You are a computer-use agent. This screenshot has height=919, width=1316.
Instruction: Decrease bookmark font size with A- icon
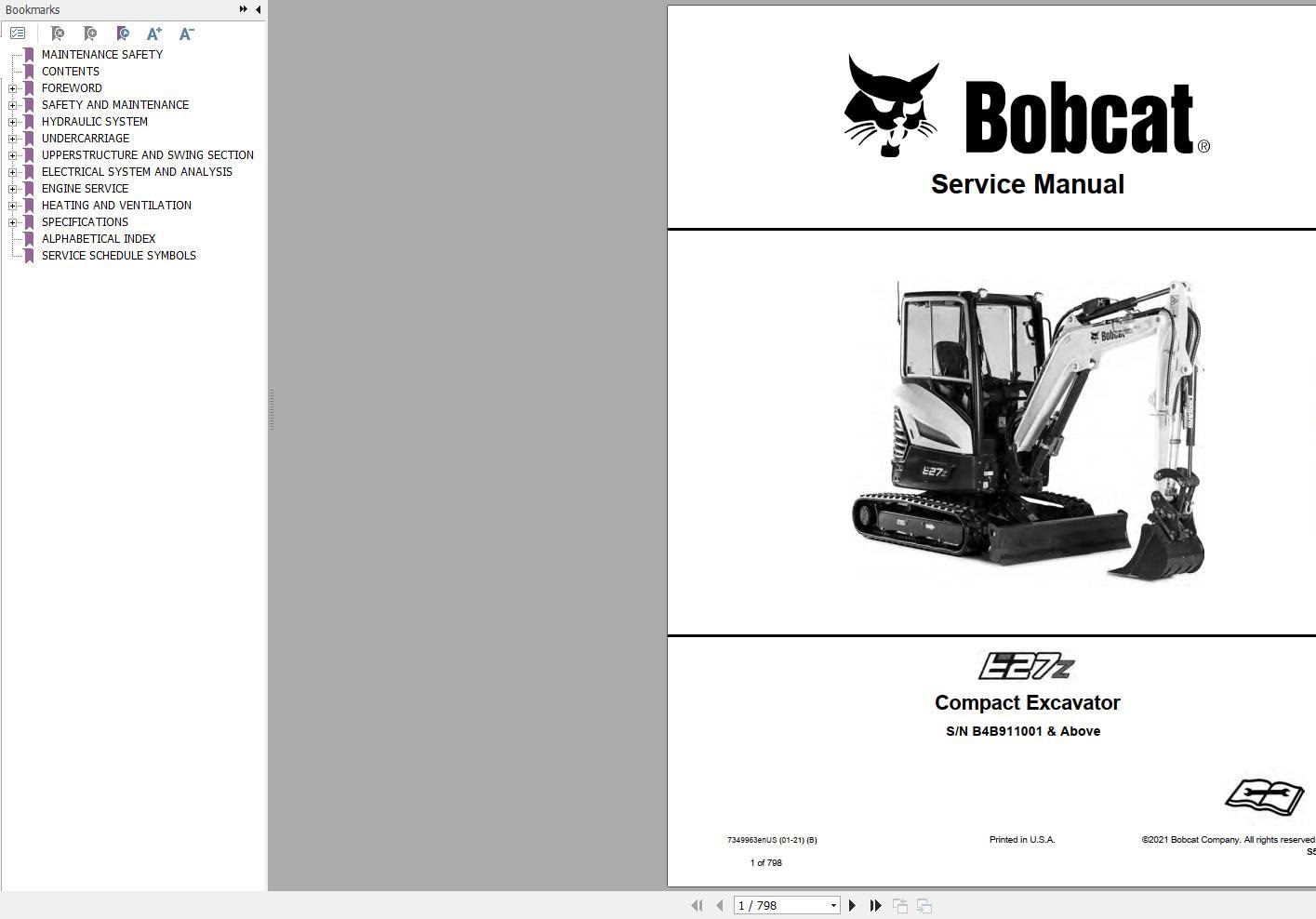pyautogui.click(x=187, y=33)
